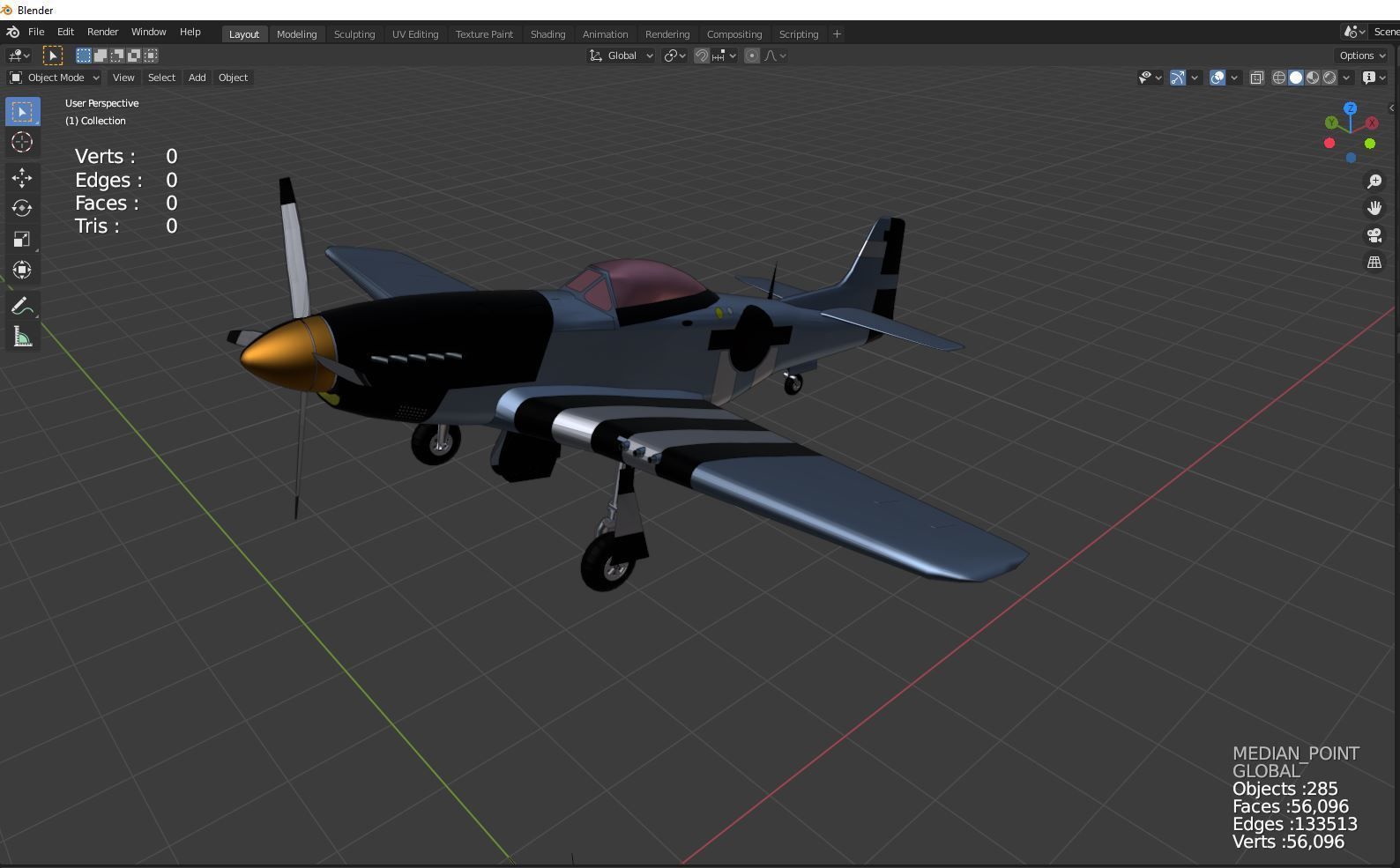The width and height of the screenshot is (1400, 868).
Task: Open the Object Mode dropdown
Action: pyautogui.click(x=55, y=78)
